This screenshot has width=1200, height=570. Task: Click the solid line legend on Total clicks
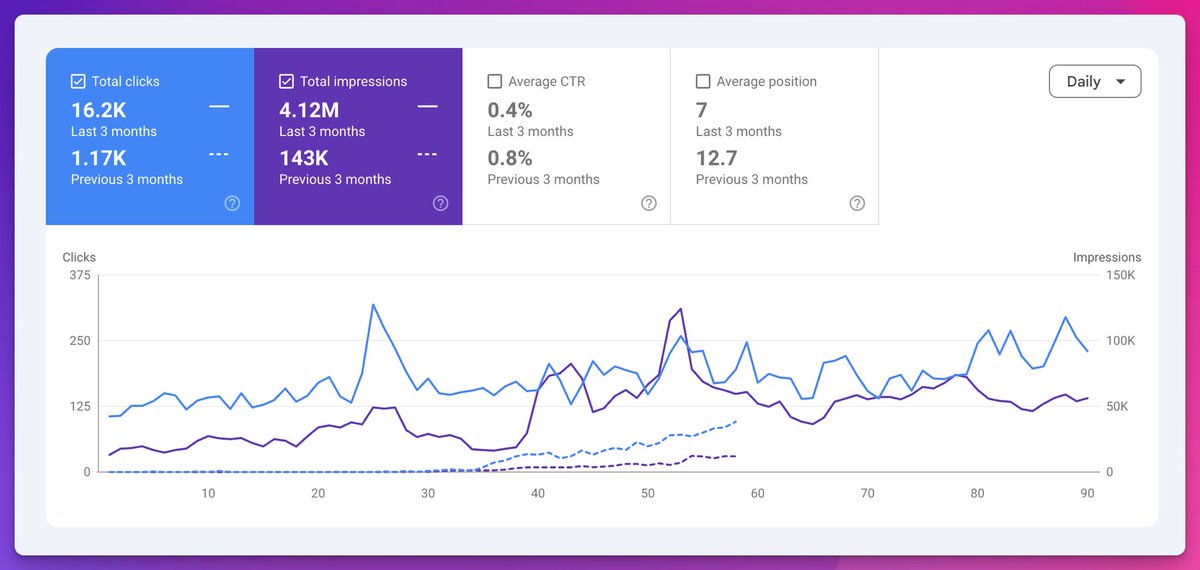tap(219, 106)
